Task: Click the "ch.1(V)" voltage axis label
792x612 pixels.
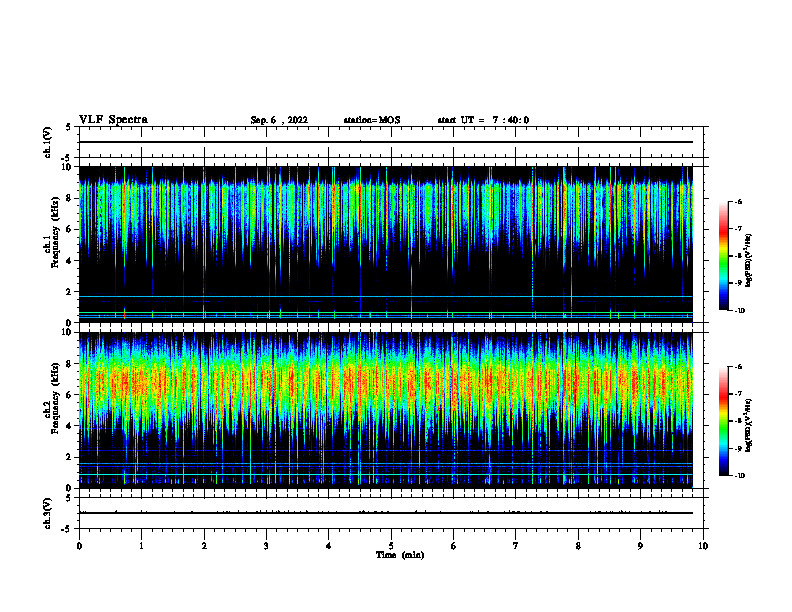Action: [x=48, y=142]
